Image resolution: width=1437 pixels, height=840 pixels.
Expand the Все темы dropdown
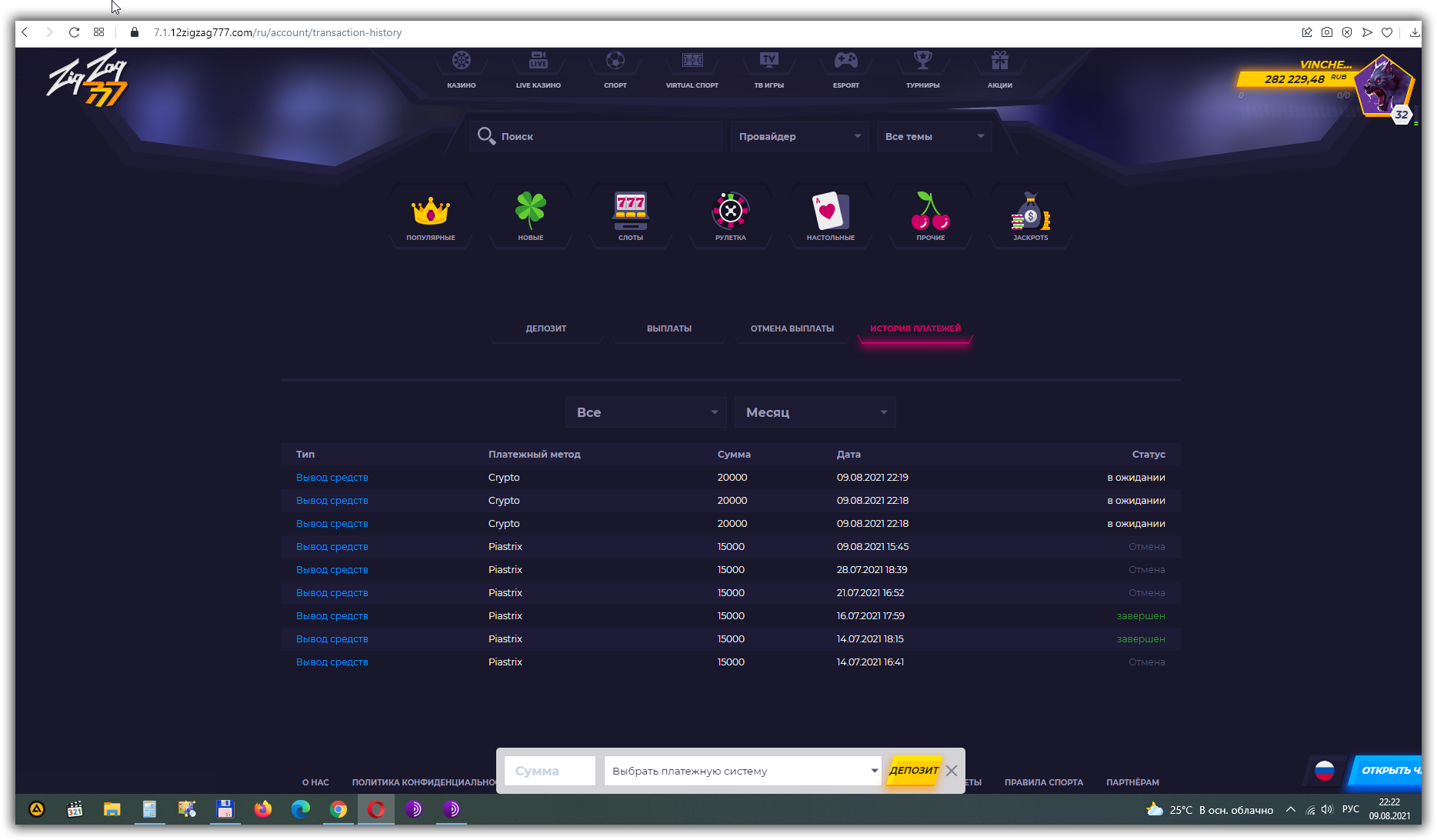[935, 136]
